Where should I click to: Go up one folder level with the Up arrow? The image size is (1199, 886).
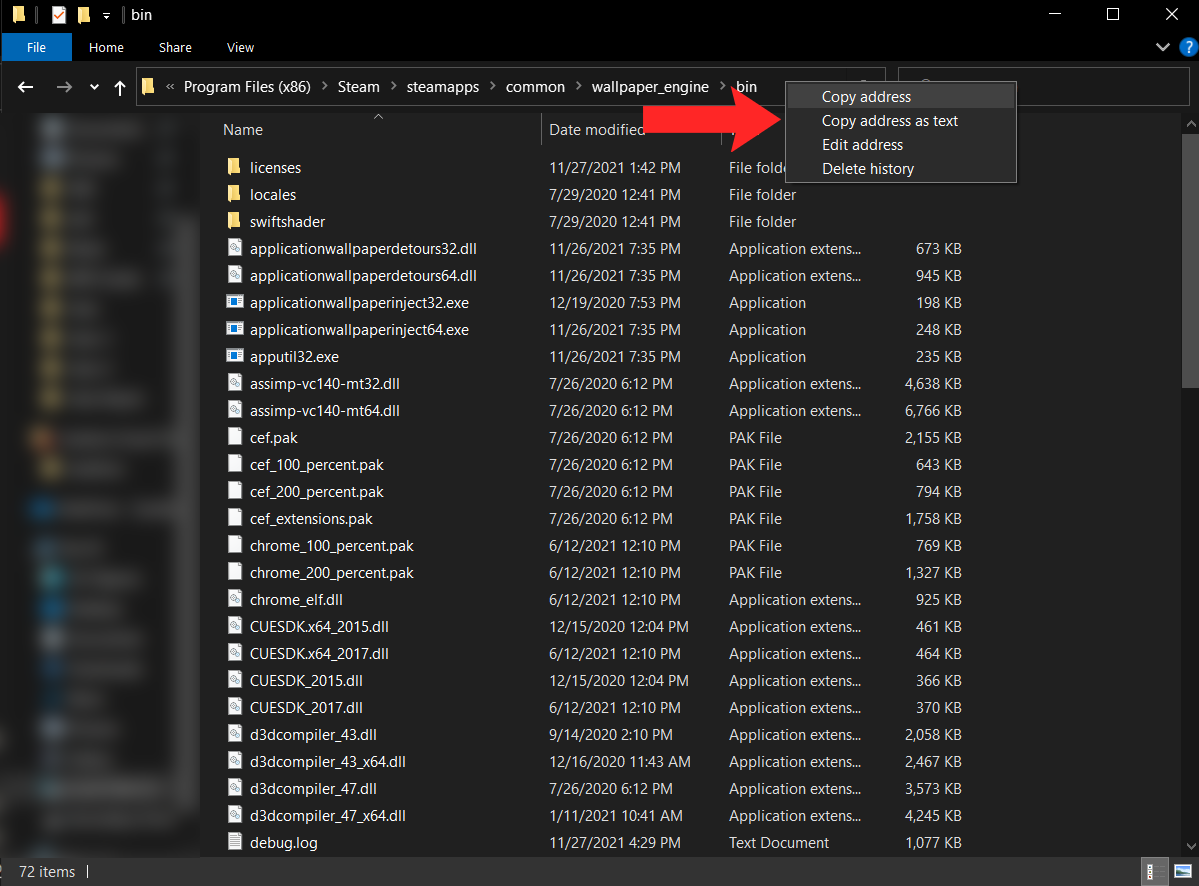[x=120, y=87]
